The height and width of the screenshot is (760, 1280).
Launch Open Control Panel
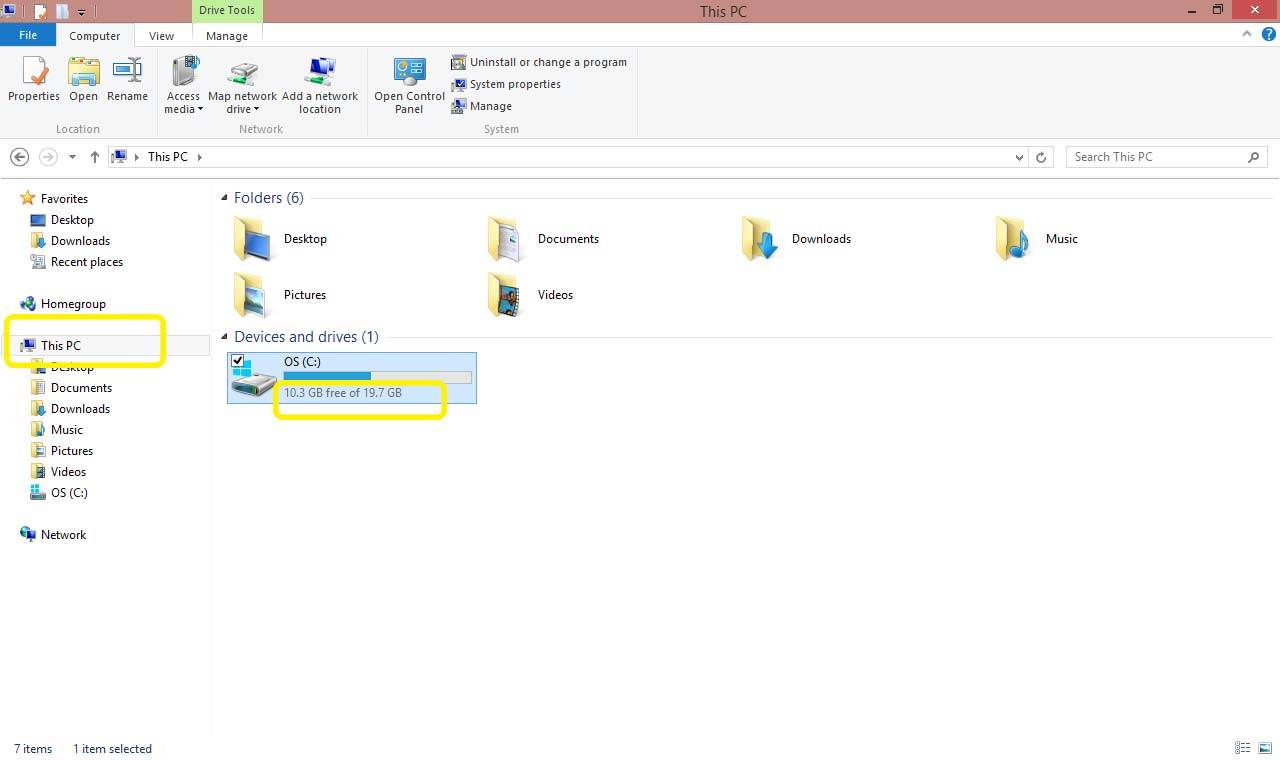(409, 85)
